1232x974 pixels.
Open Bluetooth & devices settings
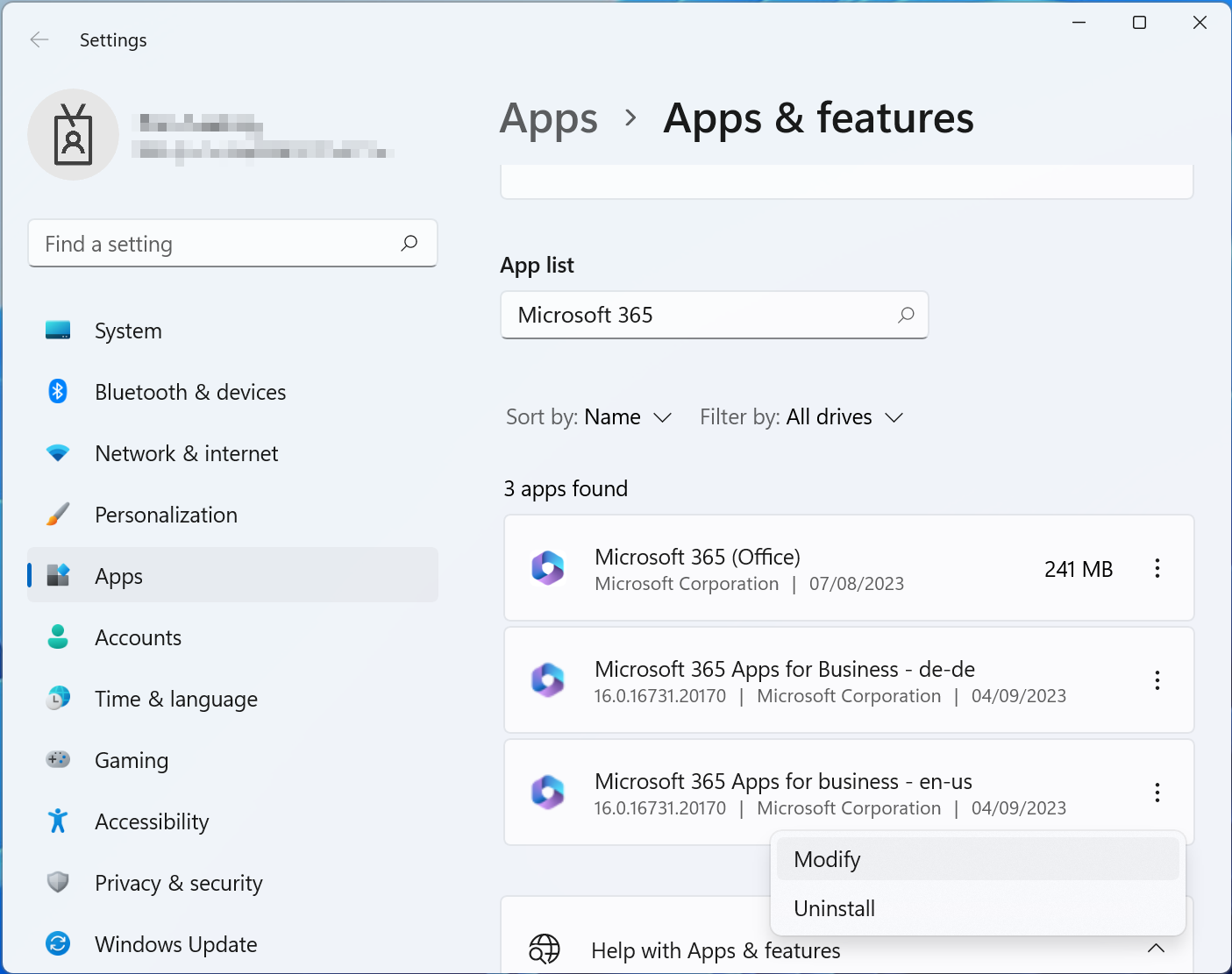(232, 392)
